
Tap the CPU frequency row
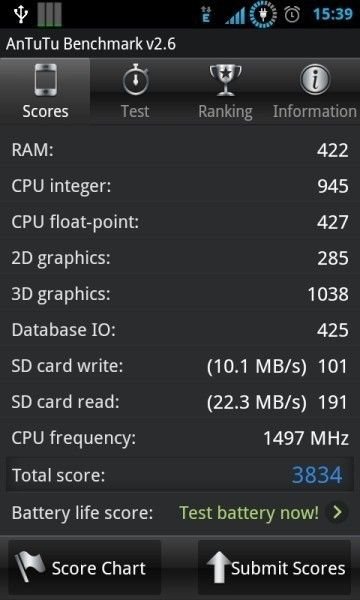click(180, 438)
